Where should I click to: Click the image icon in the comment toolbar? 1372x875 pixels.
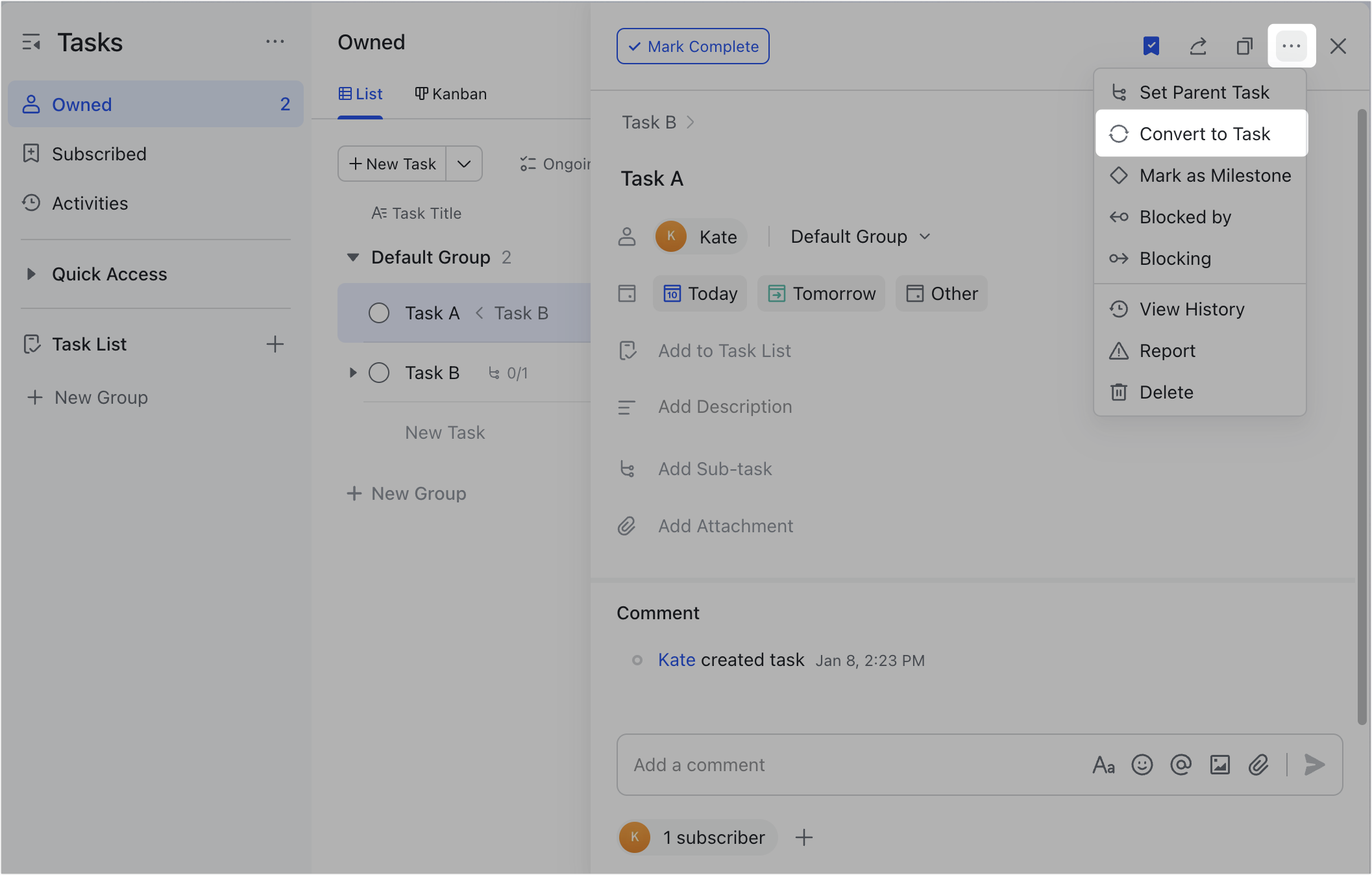point(1220,765)
